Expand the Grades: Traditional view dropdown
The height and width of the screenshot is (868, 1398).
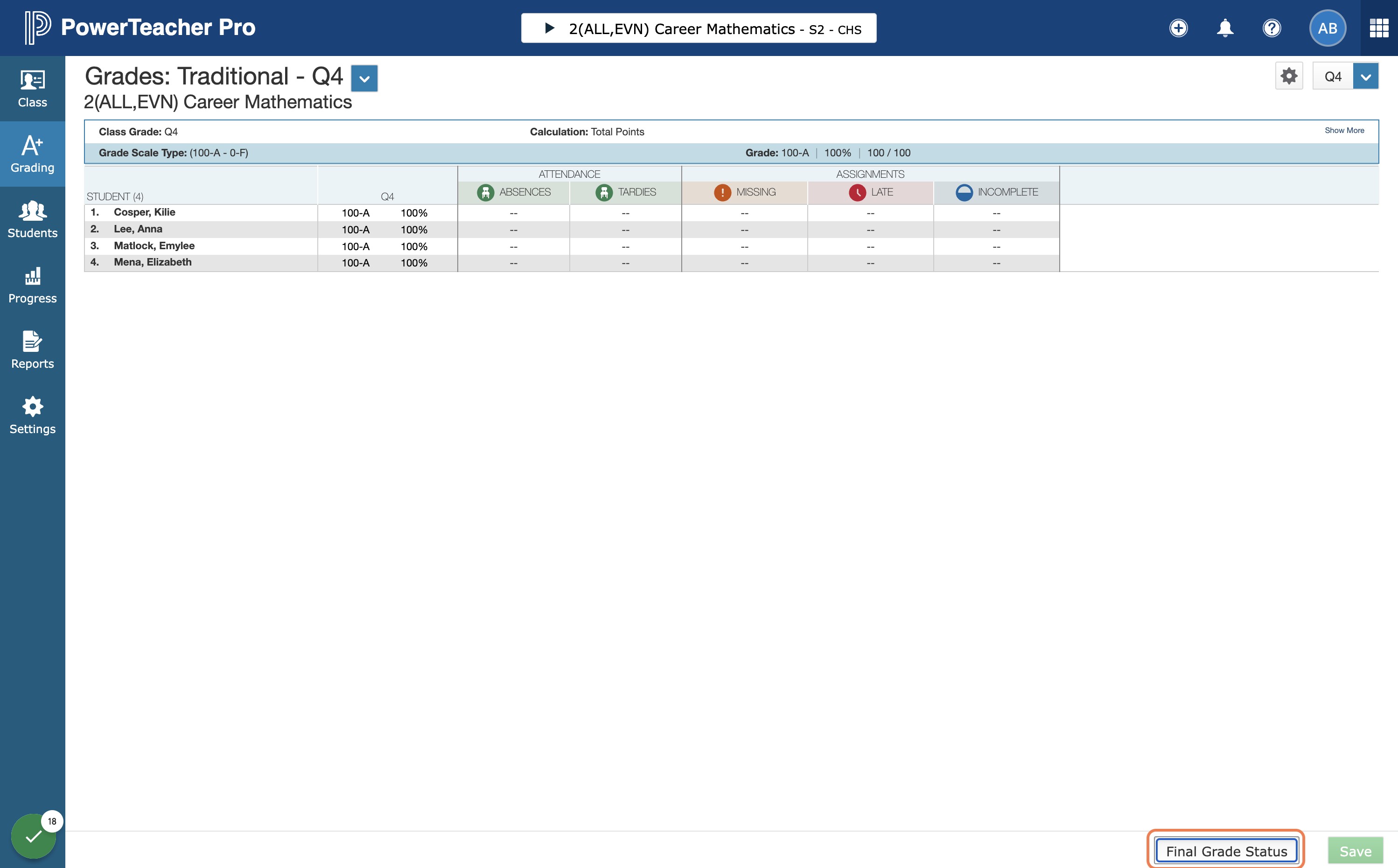(364, 78)
